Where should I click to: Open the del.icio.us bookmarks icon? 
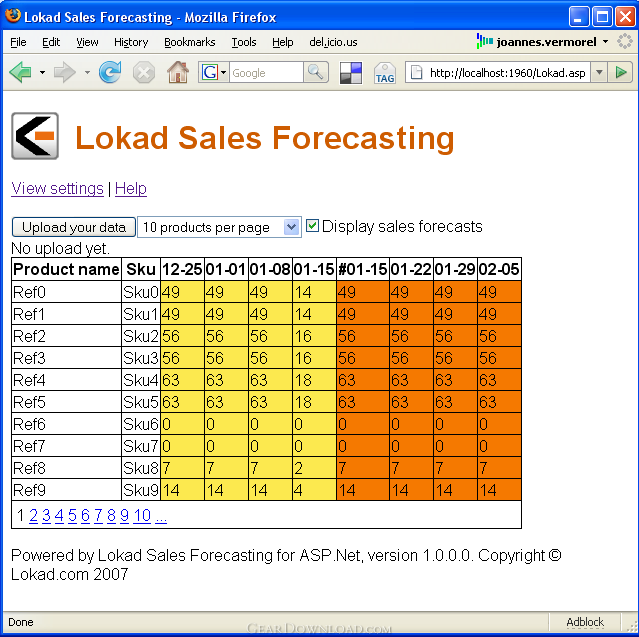pyautogui.click(x=351, y=73)
